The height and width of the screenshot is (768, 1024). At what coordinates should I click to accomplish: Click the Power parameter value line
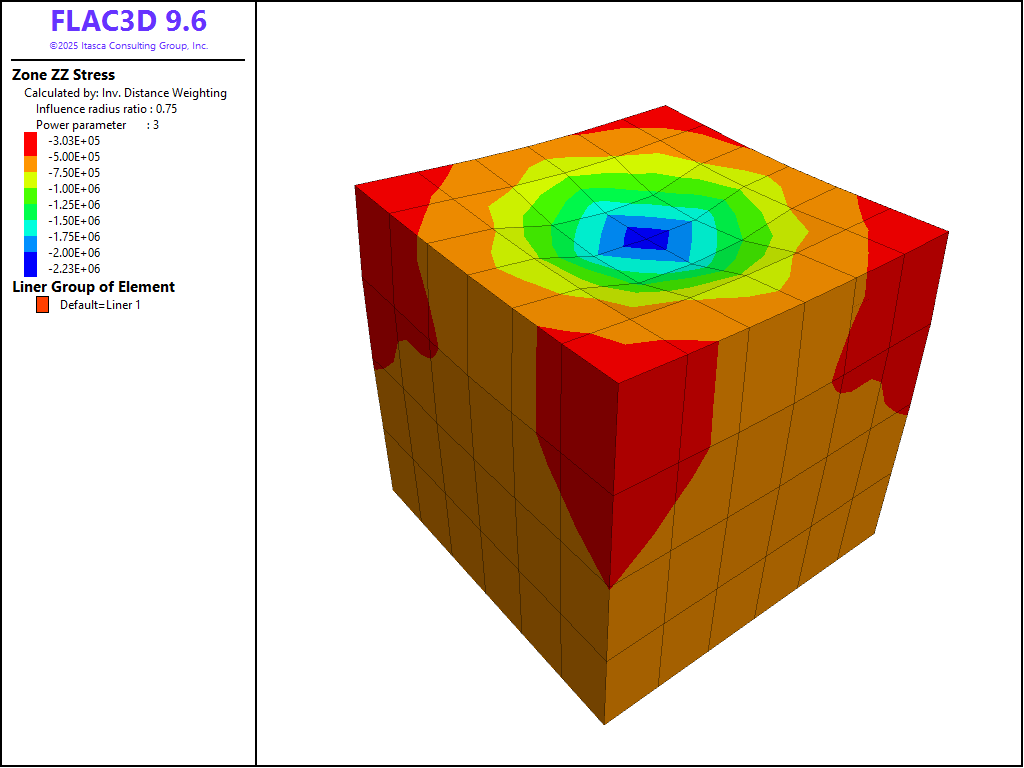click(98, 125)
